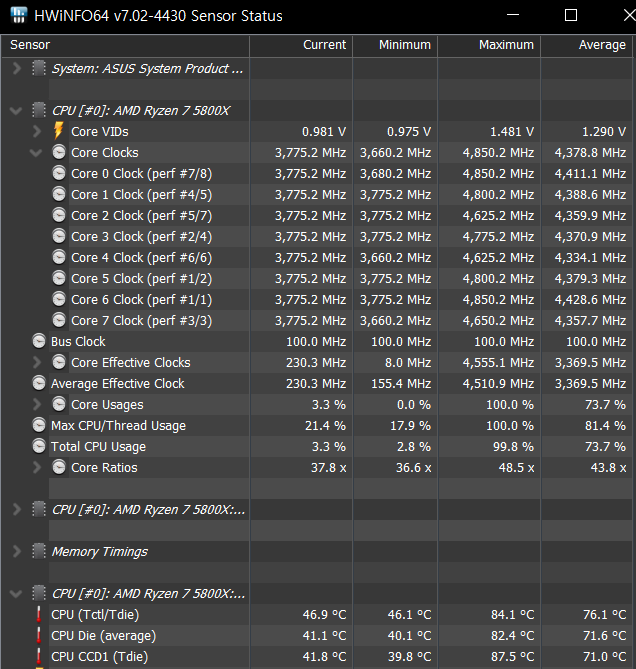The width and height of the screenshot is (636, 669).
Task: Click the 4,428.6 MHz average for Core 6
Action: click(590, 300)
